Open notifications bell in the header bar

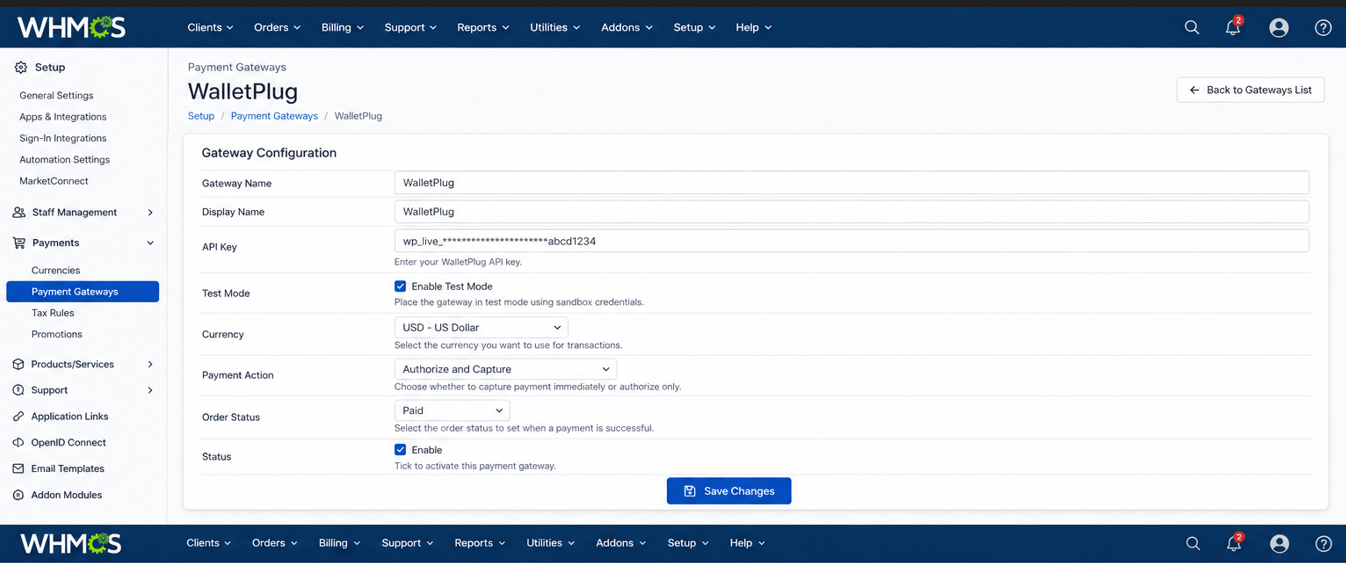pyautogui.click(x=1233, y=27)
